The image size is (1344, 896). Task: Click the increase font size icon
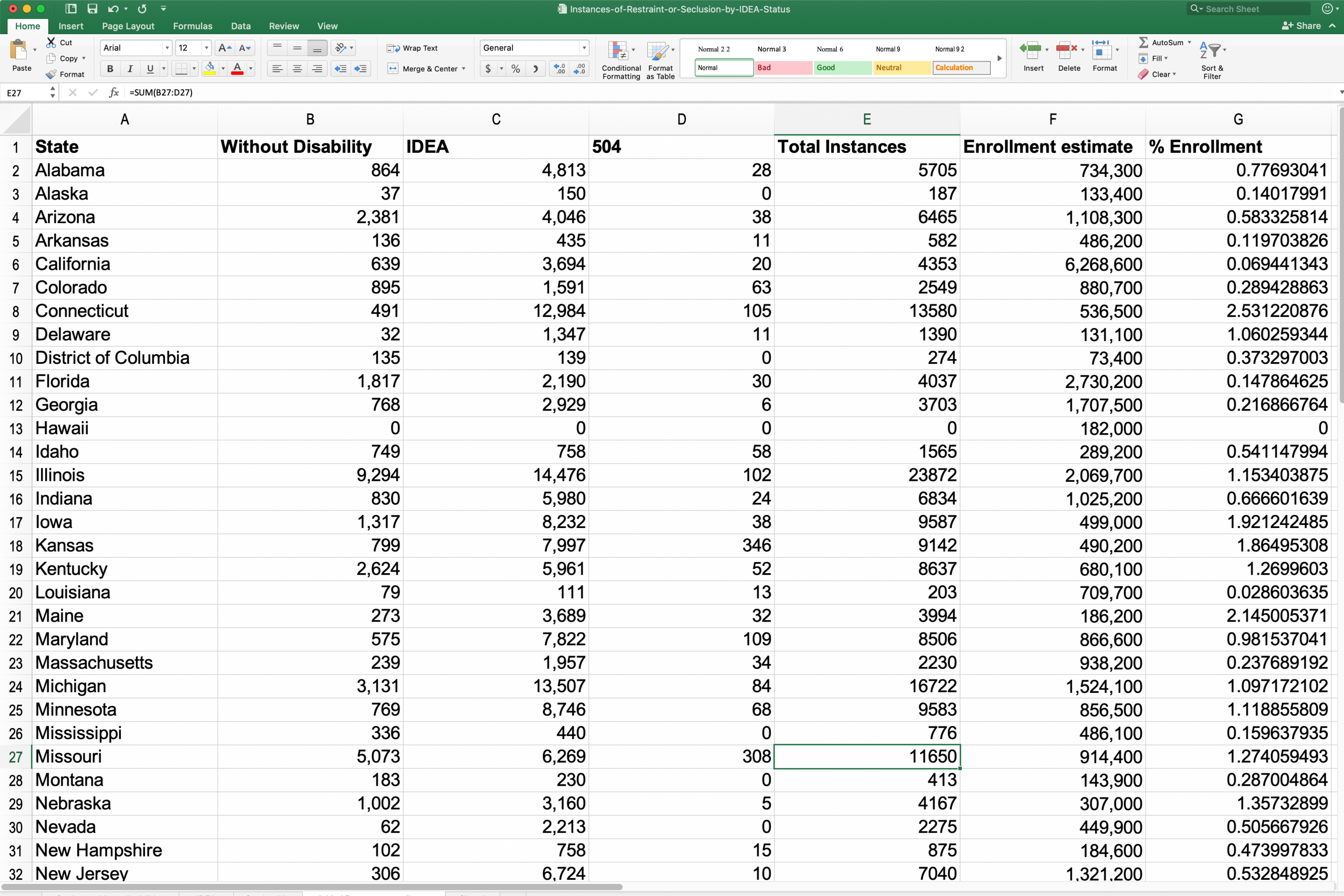[225, 48]
